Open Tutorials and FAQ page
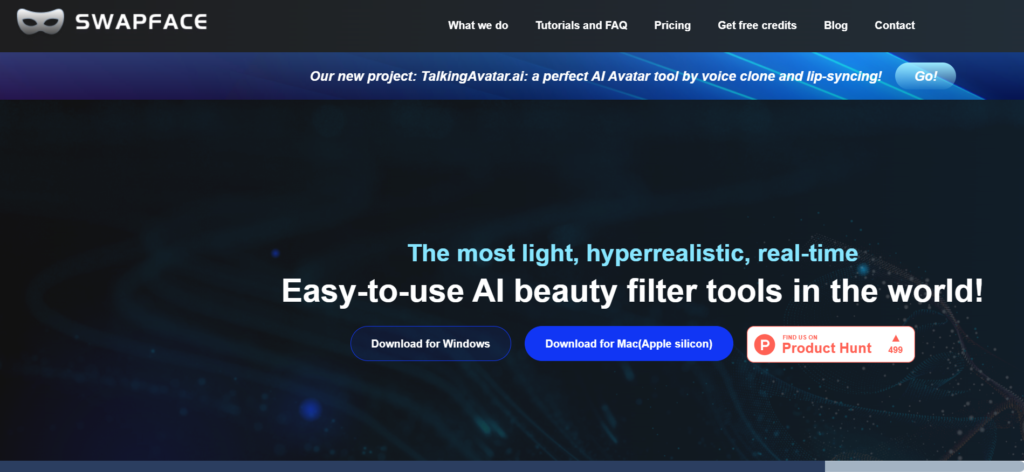The width and height of the screenshot is (1024, 472). point(581,25)
